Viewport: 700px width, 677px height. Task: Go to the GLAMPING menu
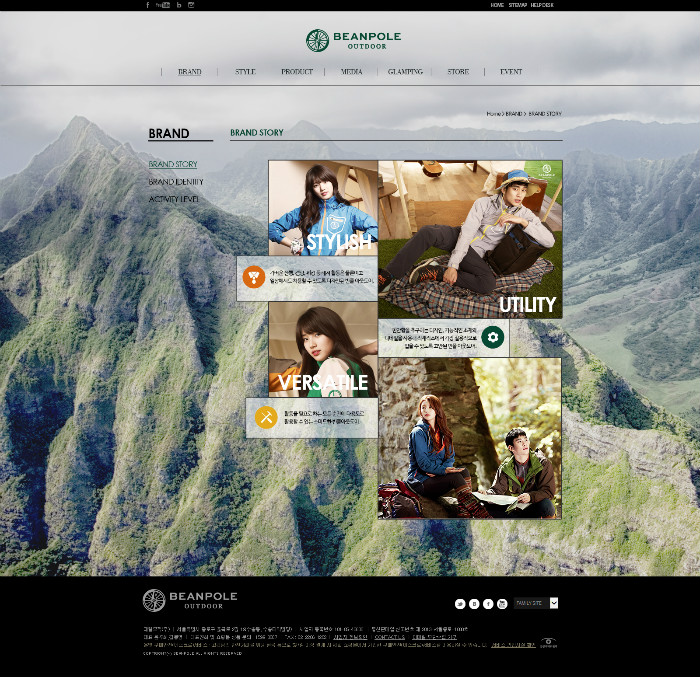point(405,72)
